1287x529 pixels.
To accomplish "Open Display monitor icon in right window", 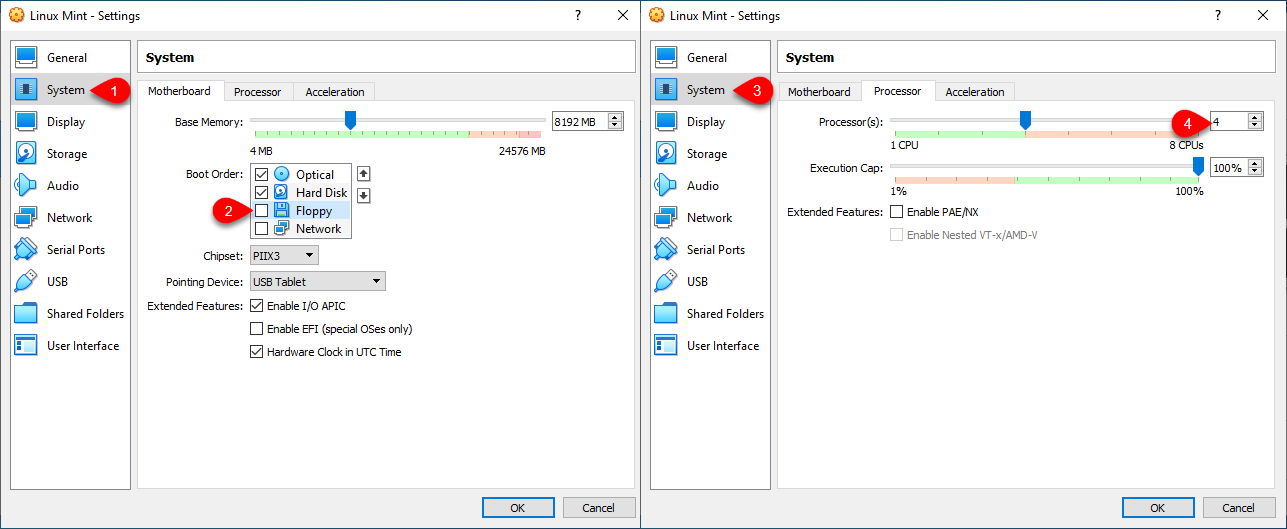I will pos(667,122).
